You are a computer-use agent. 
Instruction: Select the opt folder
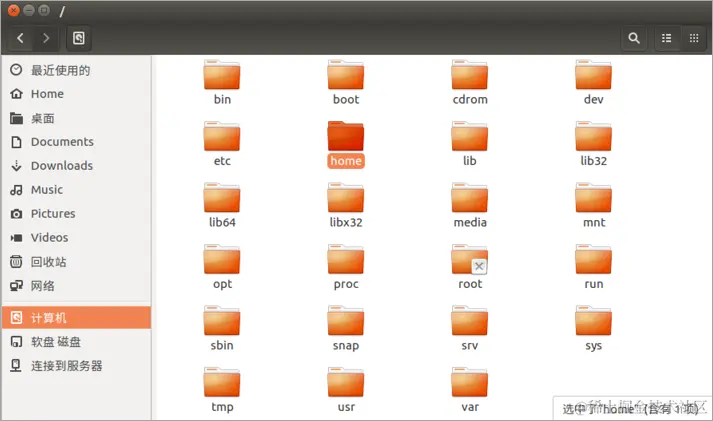[x=222, y=267]
